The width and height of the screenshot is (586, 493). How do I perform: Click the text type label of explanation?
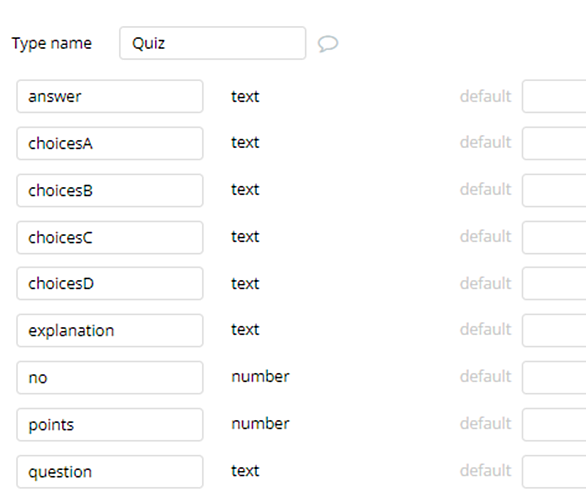tap(245, 330)
